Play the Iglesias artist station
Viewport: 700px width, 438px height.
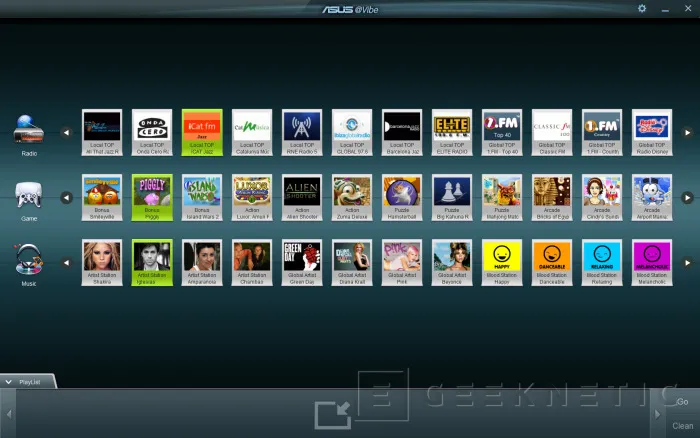tap(152, 263)
